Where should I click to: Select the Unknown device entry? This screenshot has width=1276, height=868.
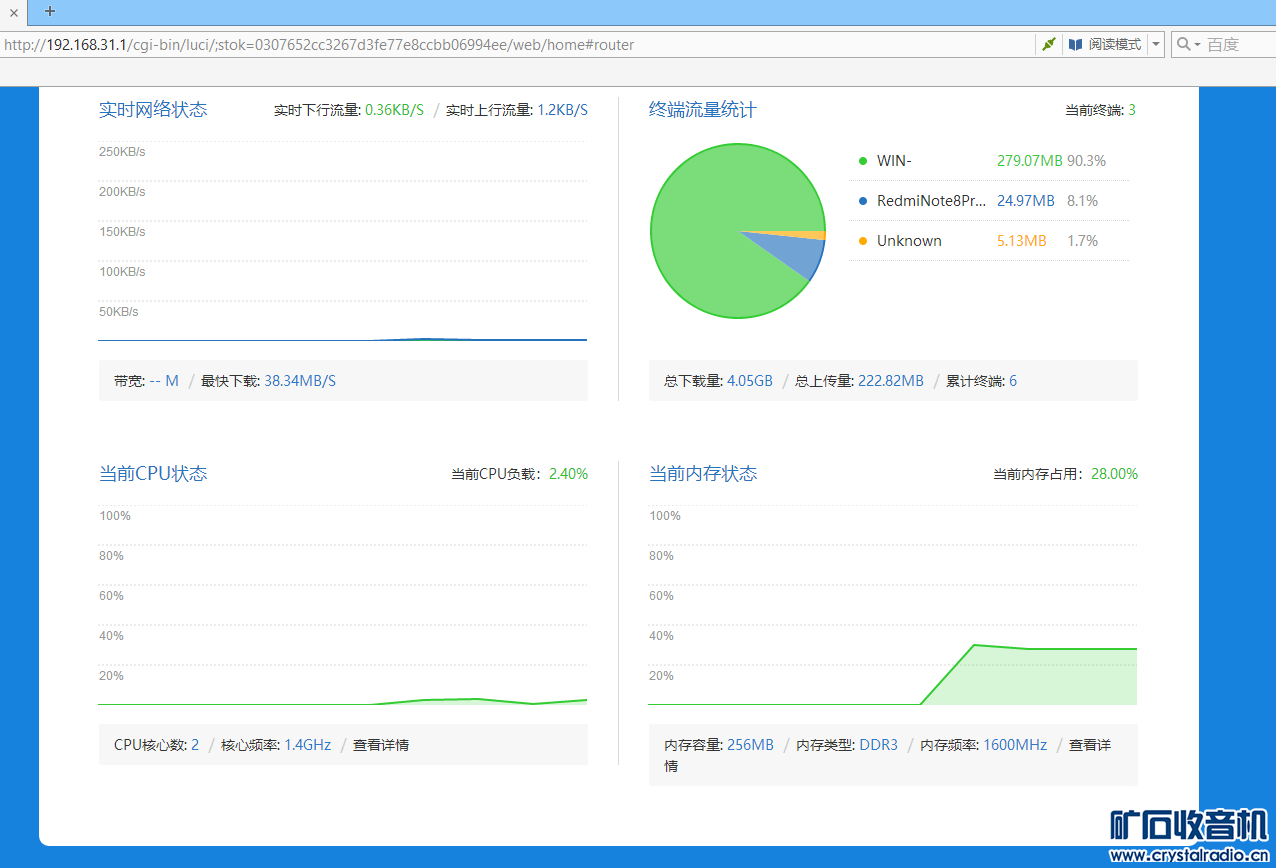pos(909,241)
